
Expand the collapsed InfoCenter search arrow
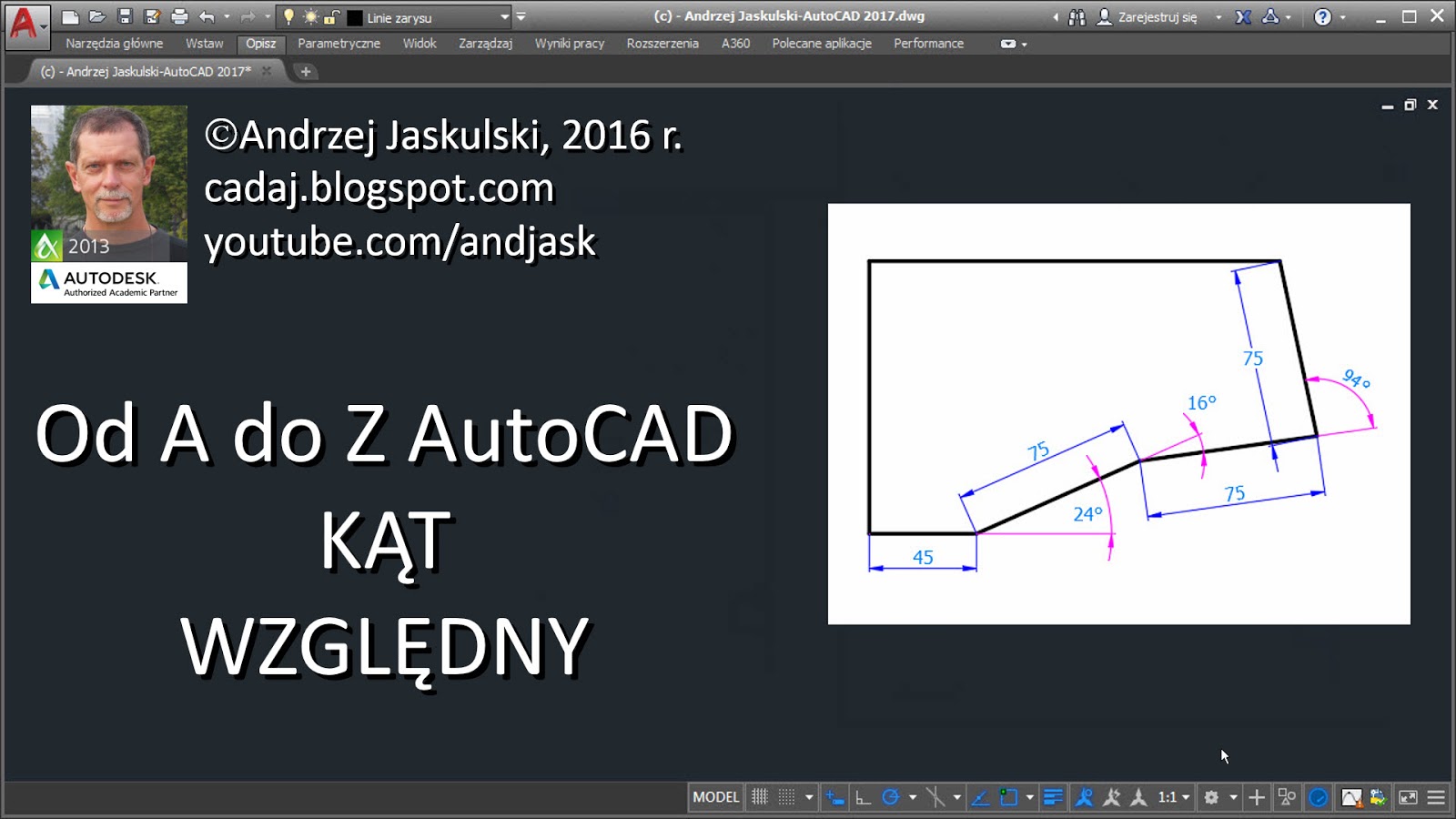point(1056,17)
